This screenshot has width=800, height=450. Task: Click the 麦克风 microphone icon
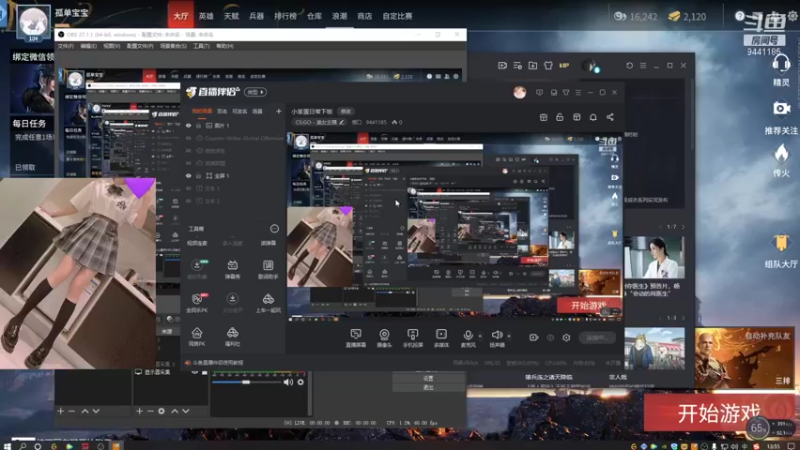[x=468, y=335]
